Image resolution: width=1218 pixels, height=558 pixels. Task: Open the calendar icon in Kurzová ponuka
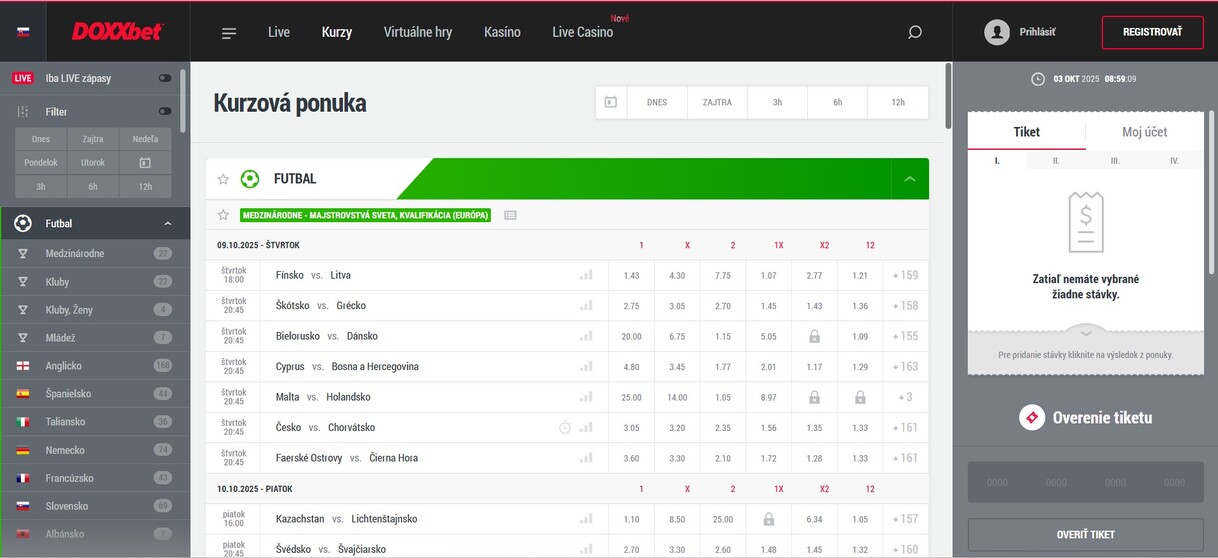tap(611, 102)
